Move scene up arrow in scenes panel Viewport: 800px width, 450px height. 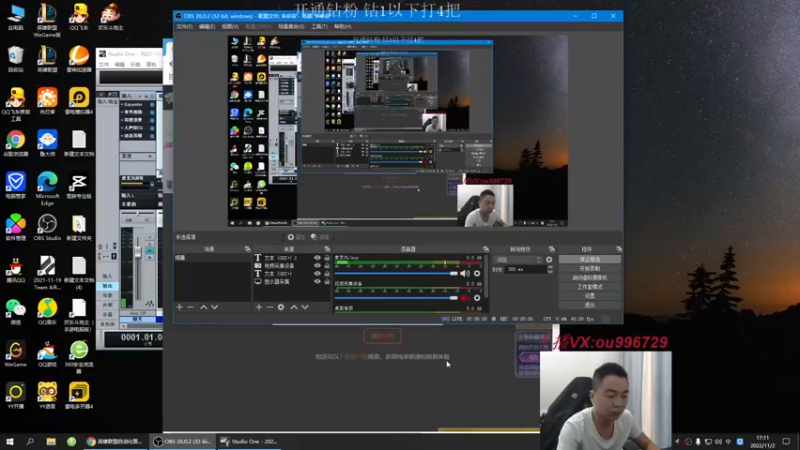204,307
